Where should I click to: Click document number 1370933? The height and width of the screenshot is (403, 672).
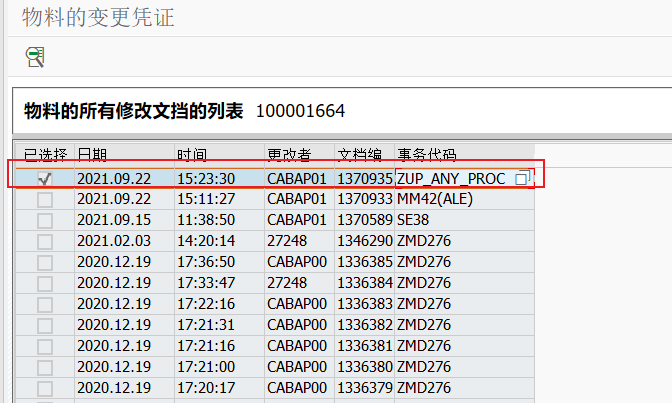[x=365, y=199]
